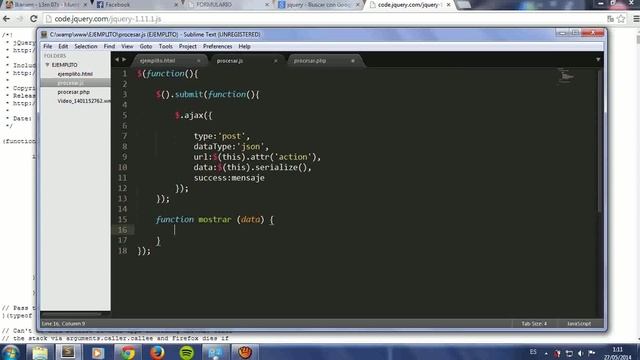Bookmark page with star icon
The height and width of the screenshot is (360, 640).
coord(621,19)
